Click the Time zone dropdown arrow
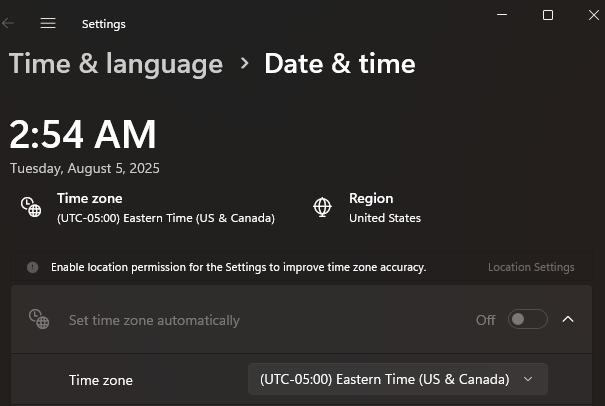The width and height of the screenshot is (605, 406). coord(528,379)
